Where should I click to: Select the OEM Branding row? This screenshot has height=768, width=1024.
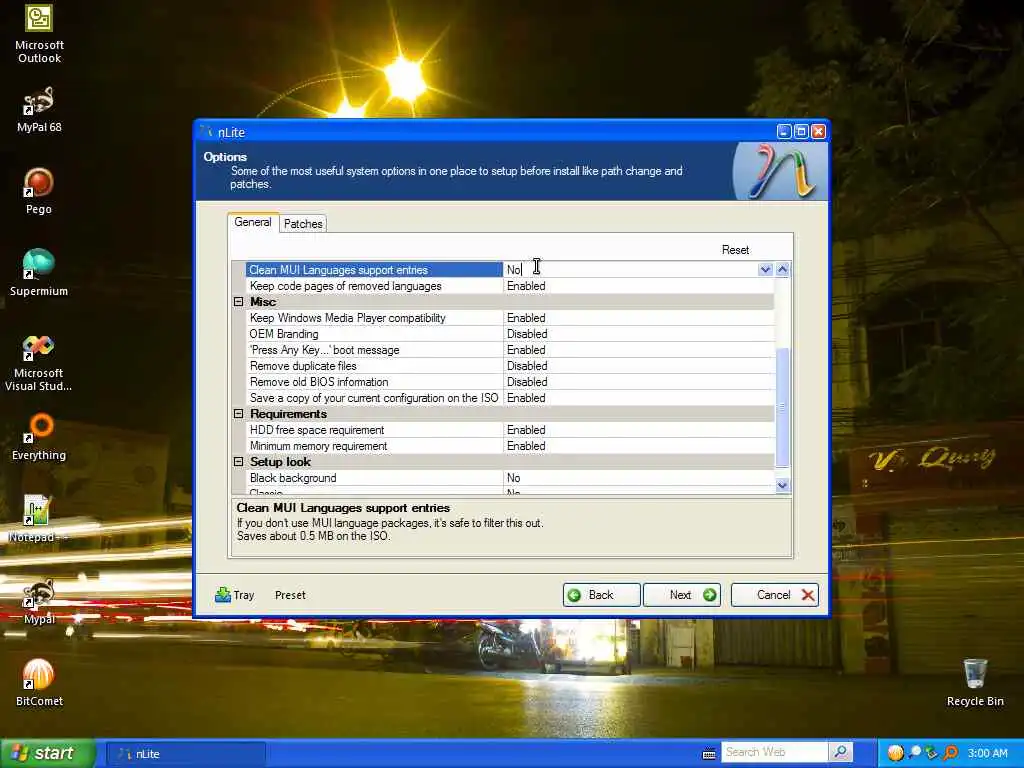pyautogui.click(x=510, y=334)
